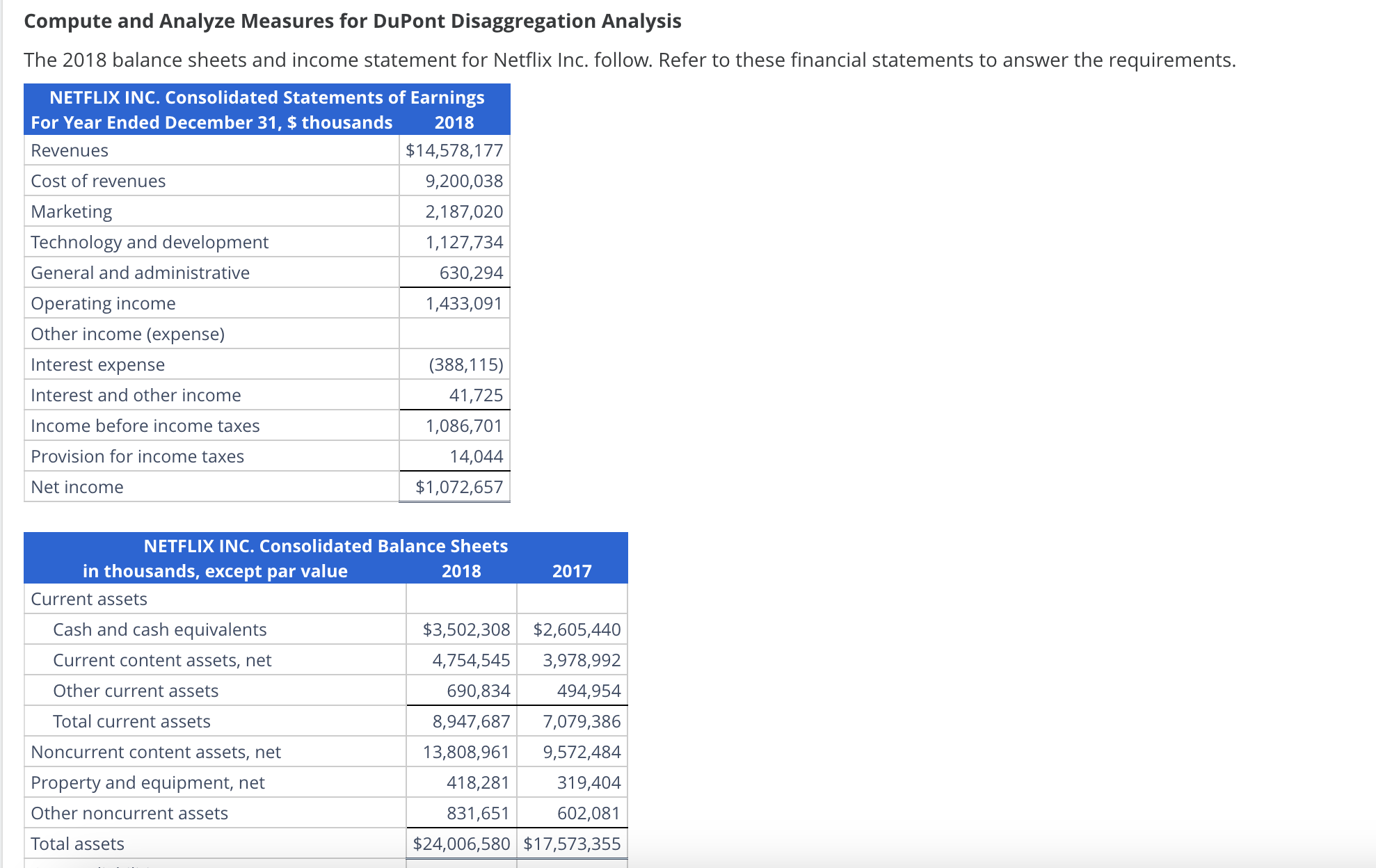The image size is (1376, 868).
Task: Click 2018 Cash and cash equivalents $3,502,308
Action: (x=466, y=629)
